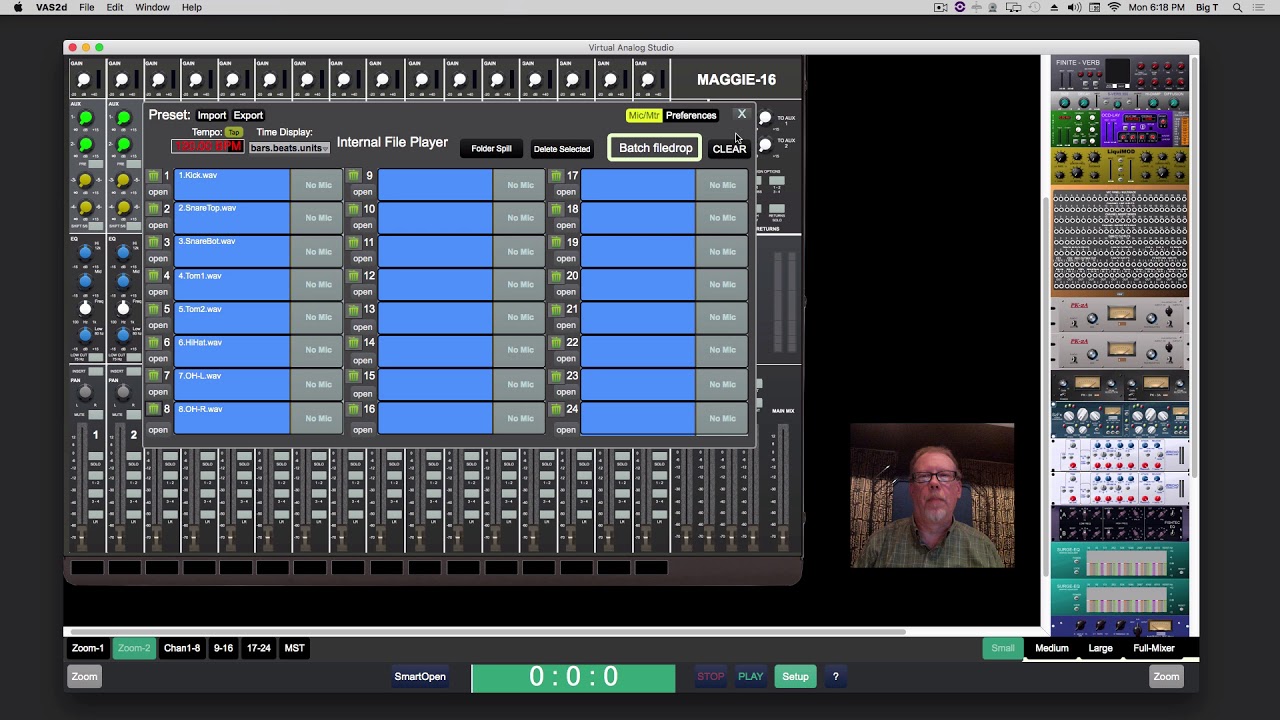Click the Export preset button
1280x720 pixels.
click(248, 115)
